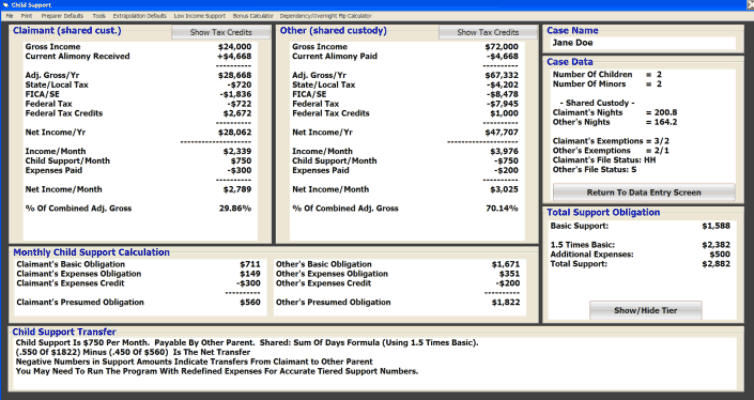
Task: Click the Jane Doe case name field
Action: click(642, 43)
